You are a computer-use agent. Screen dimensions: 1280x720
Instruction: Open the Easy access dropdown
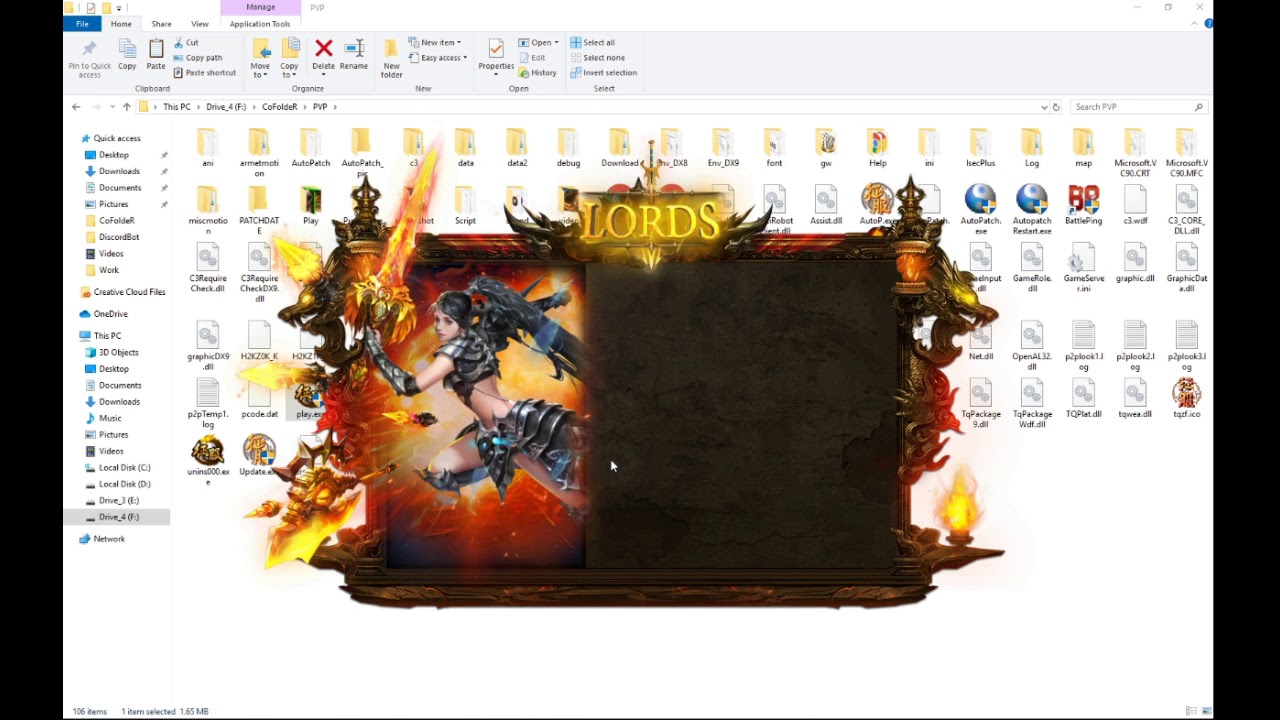pyautogui.click(x=438, y=58)
